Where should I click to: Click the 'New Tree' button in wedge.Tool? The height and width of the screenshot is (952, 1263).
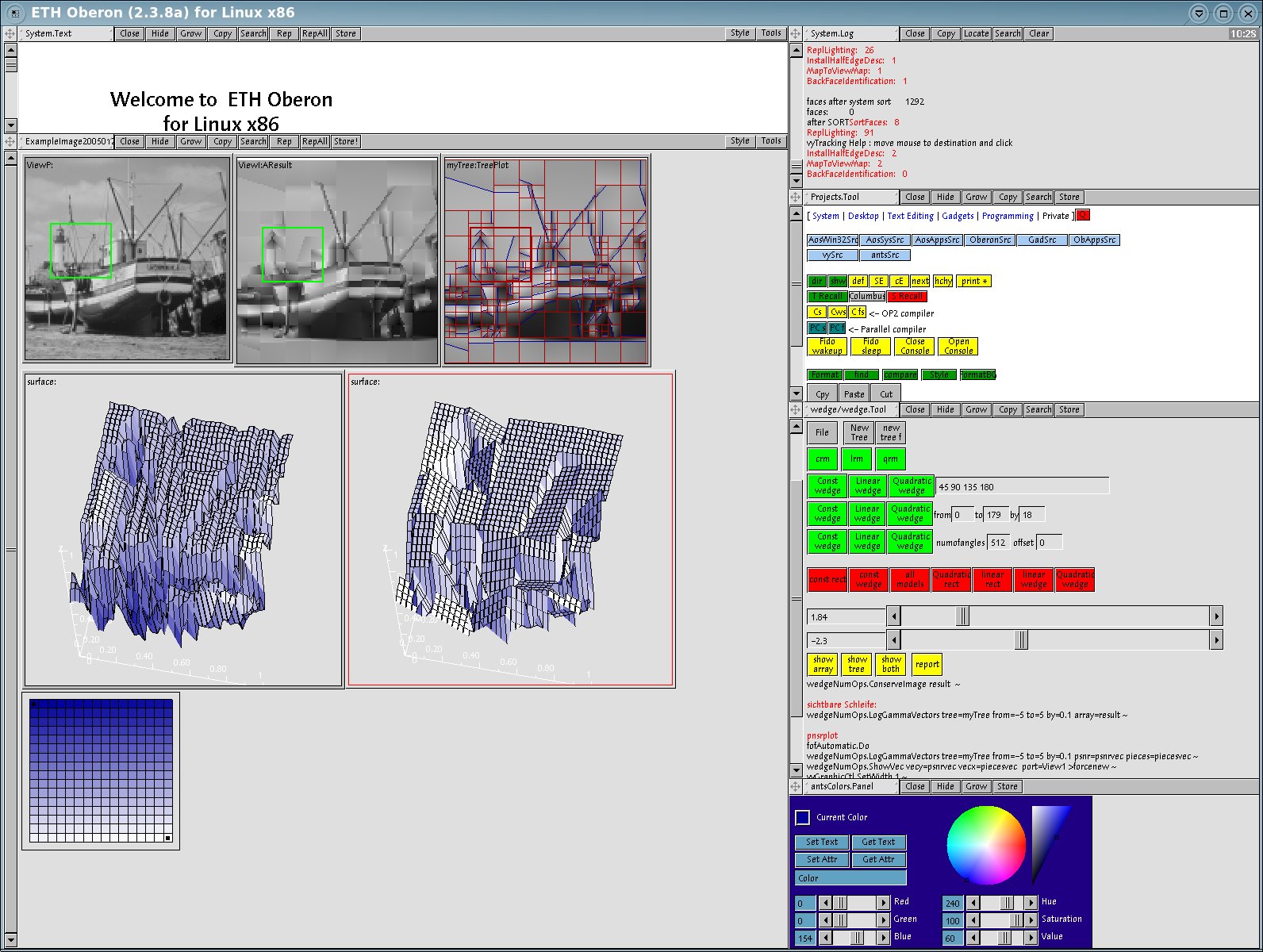(859, 432)
